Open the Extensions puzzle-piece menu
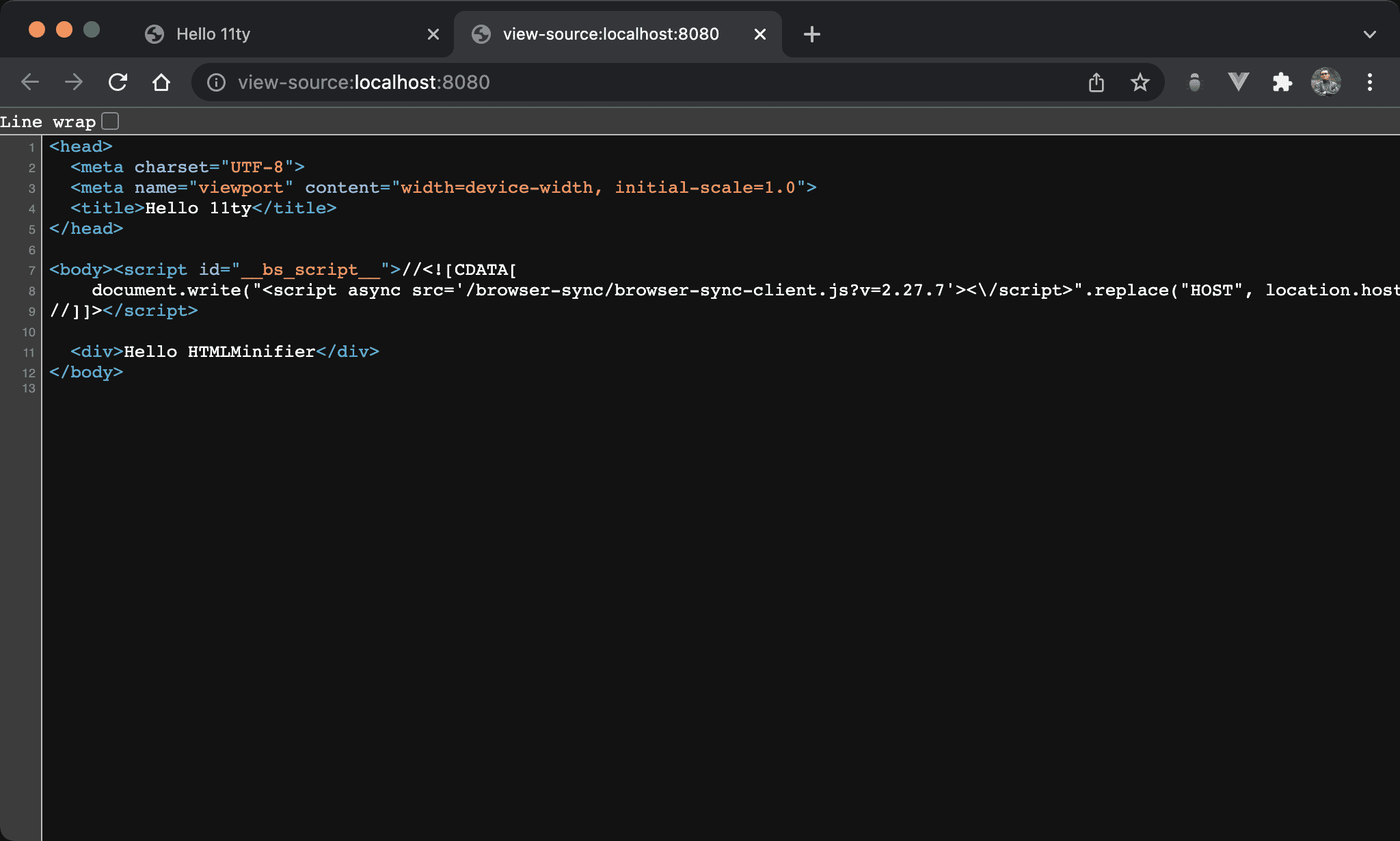Viewport: 1400px width, 841px height. (x=1282, y=82)
